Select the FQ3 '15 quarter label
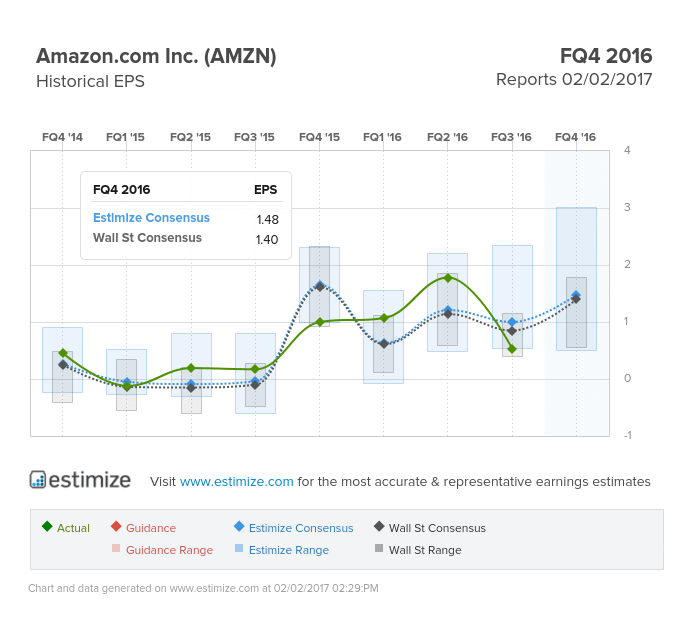This screenshot has height=620, width=685. 255,137
